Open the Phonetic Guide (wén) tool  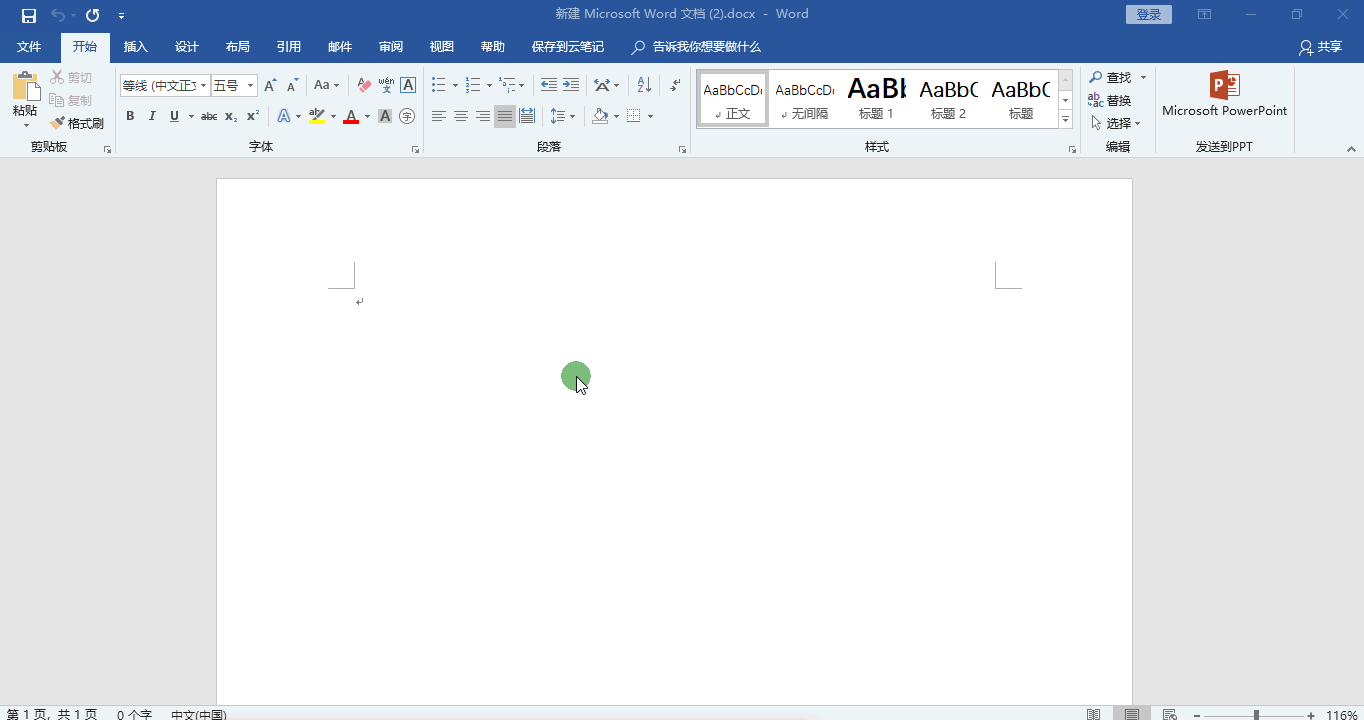386,86
